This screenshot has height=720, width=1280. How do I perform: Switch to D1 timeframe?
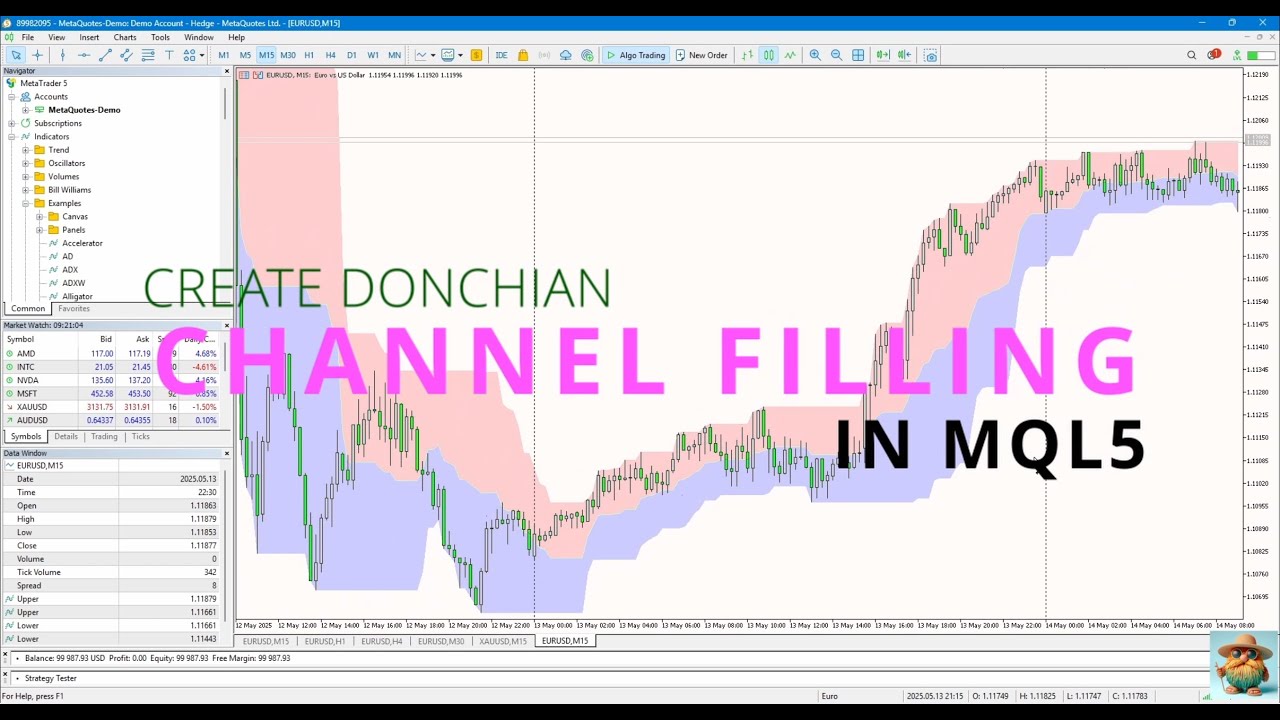pyautogui.click(x=351, y=55)
